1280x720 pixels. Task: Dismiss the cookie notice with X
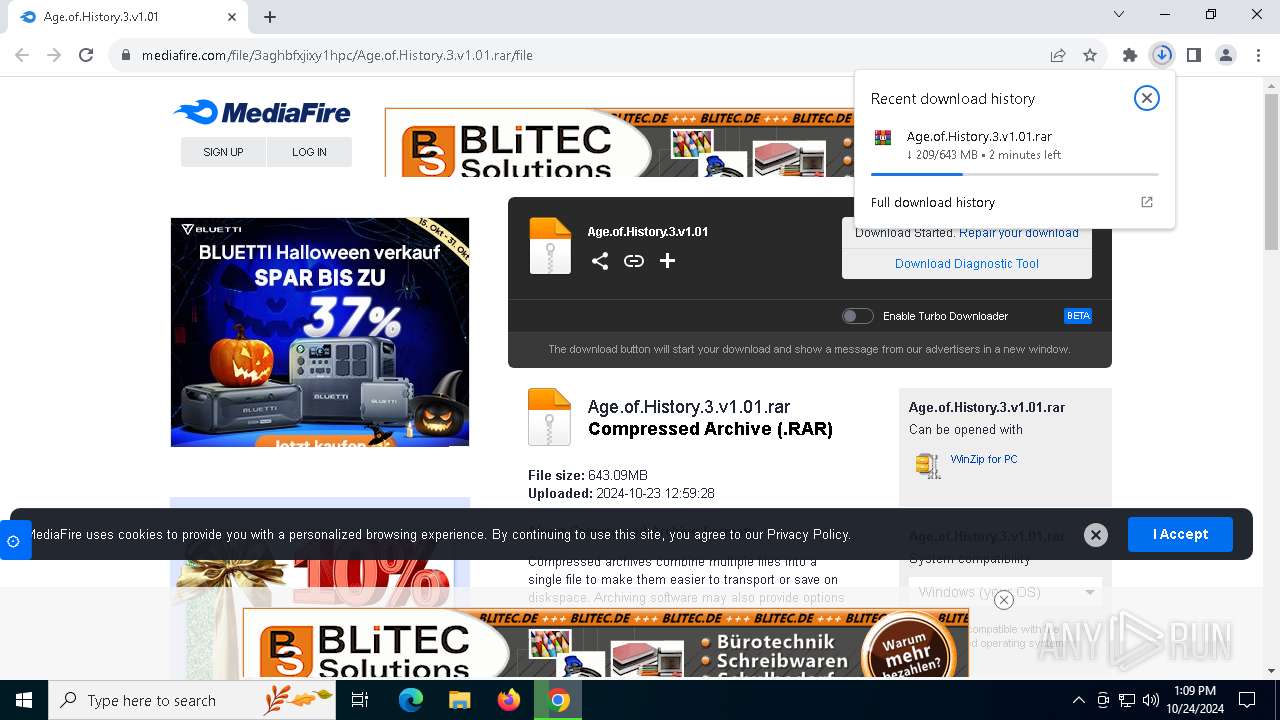click(x=1096, y=535)
